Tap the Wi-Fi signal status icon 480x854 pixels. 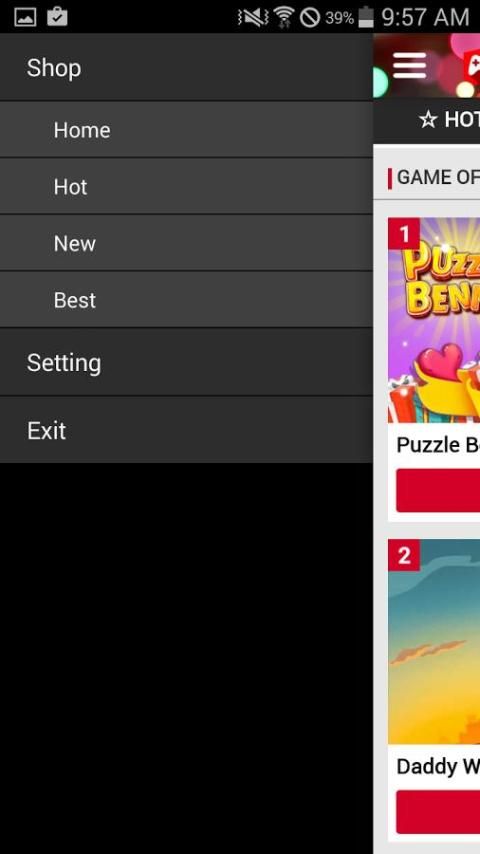[x=284, y=17]
